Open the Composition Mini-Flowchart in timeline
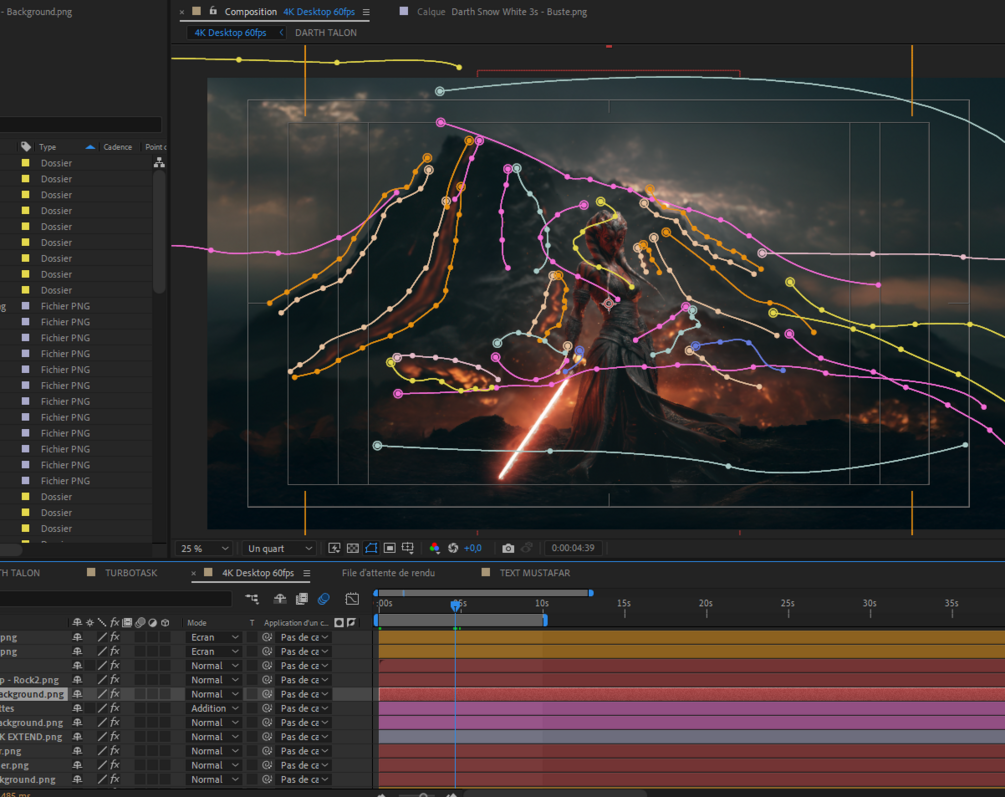This screenshot has width=1005, height=797. click(x=252, y=599)
